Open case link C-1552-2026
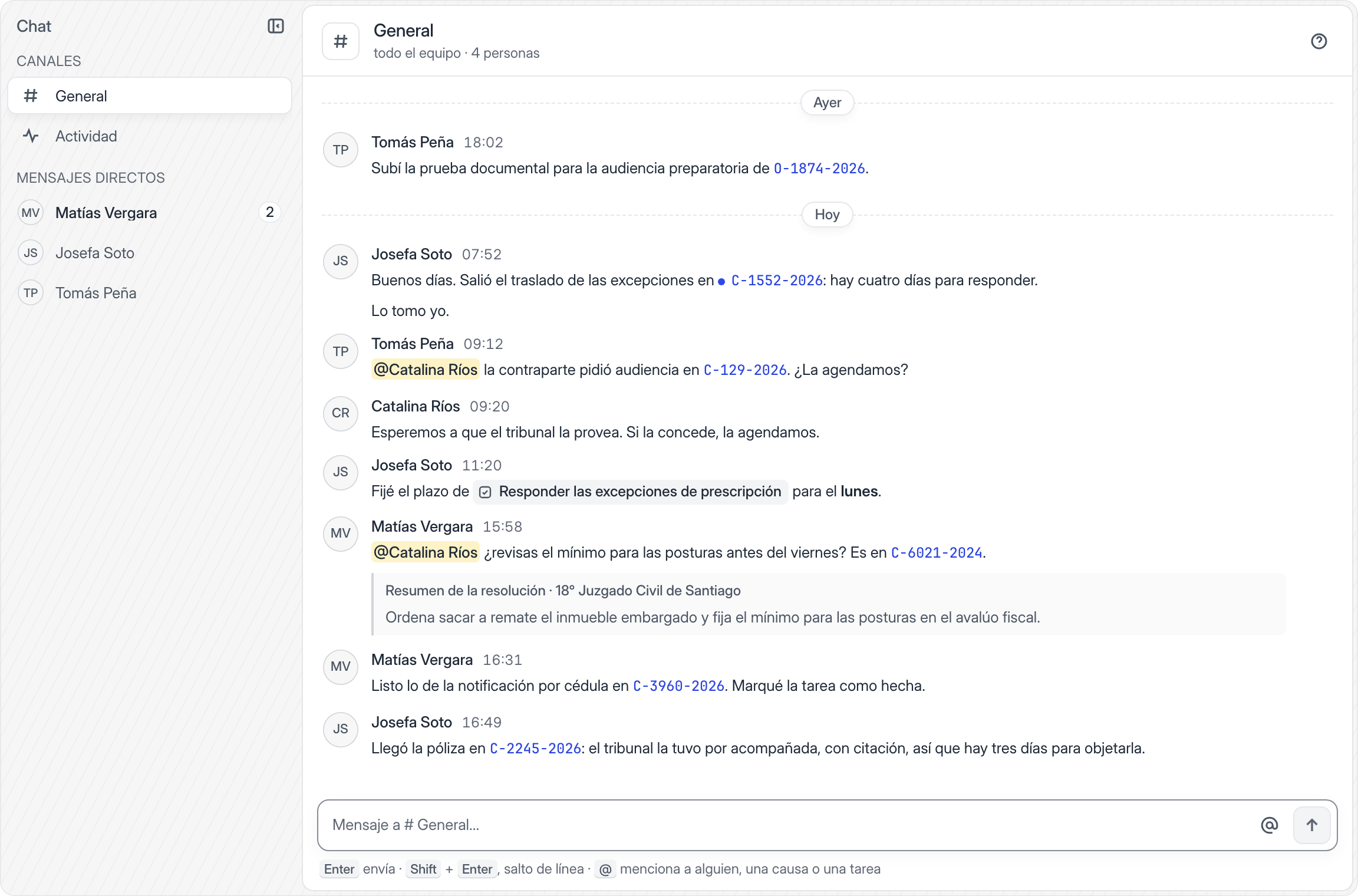This screenshot has height=896, width=1358. 776,281
